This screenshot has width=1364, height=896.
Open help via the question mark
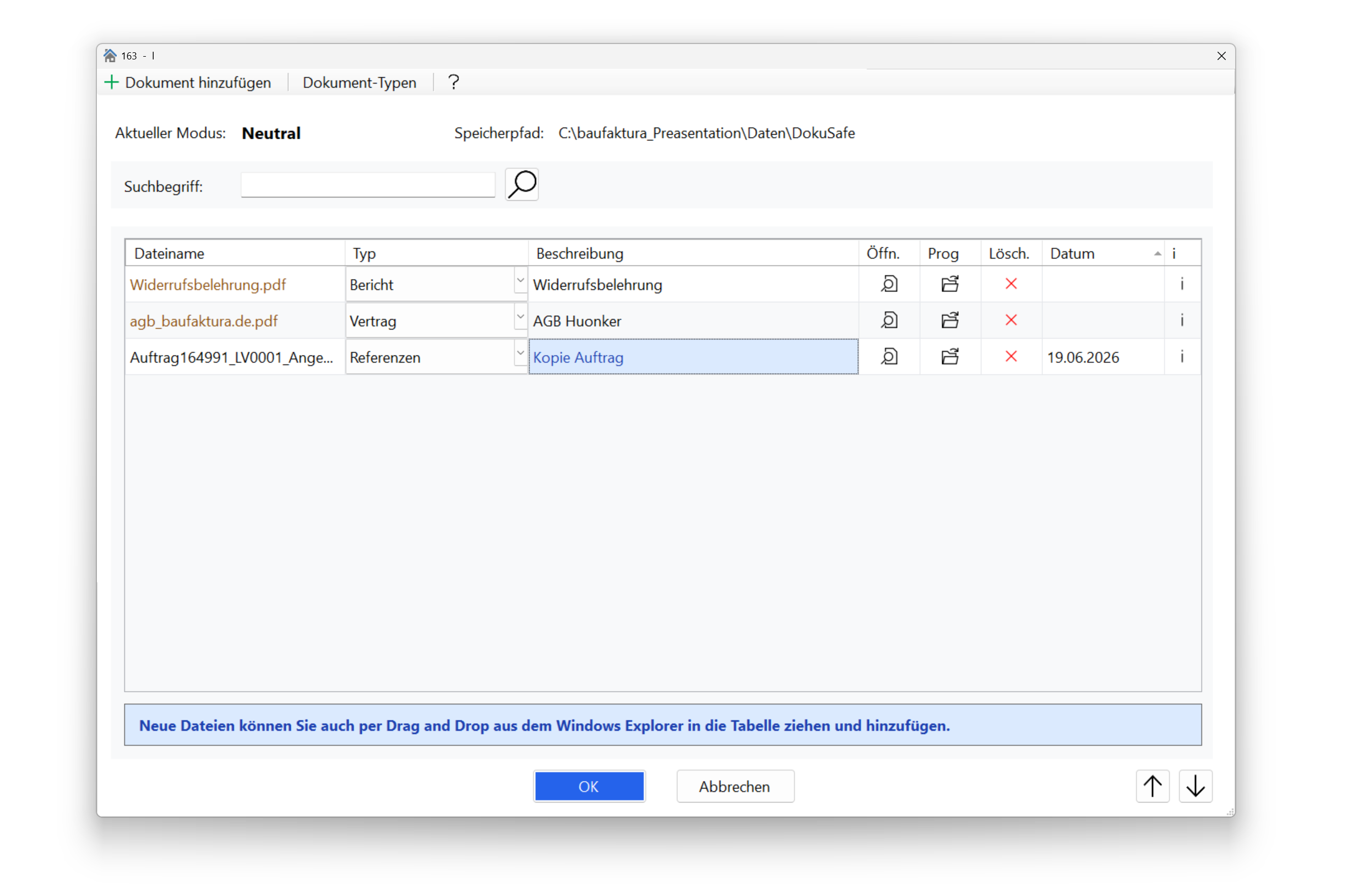pyautogui.click(x=453, y=83)
